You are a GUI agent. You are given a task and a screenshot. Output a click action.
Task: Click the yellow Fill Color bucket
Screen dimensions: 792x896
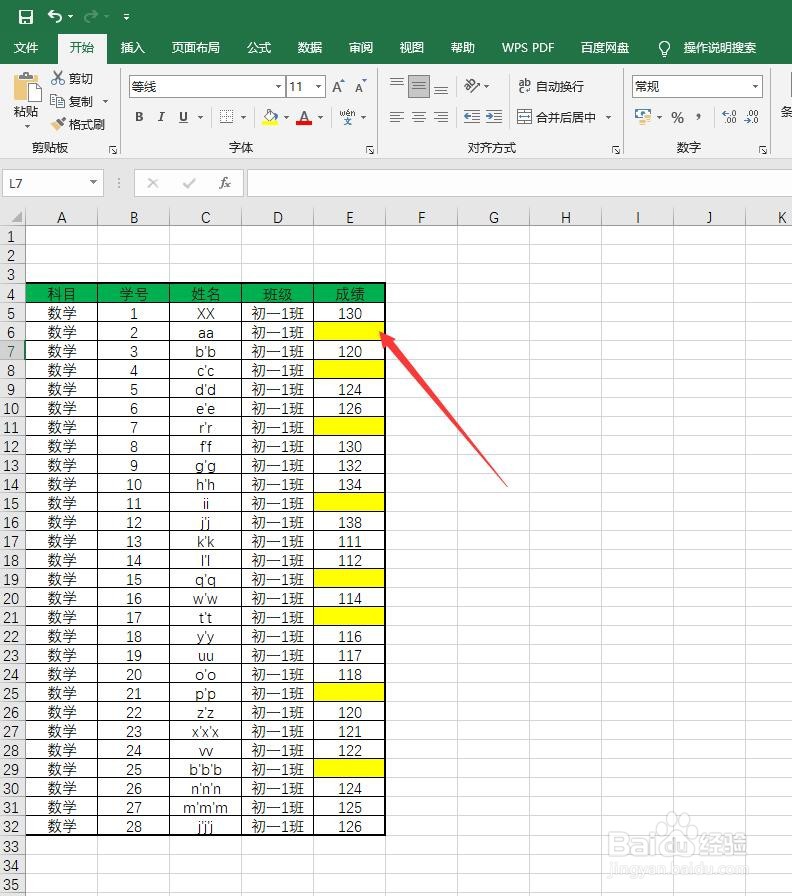pos(270,117)
